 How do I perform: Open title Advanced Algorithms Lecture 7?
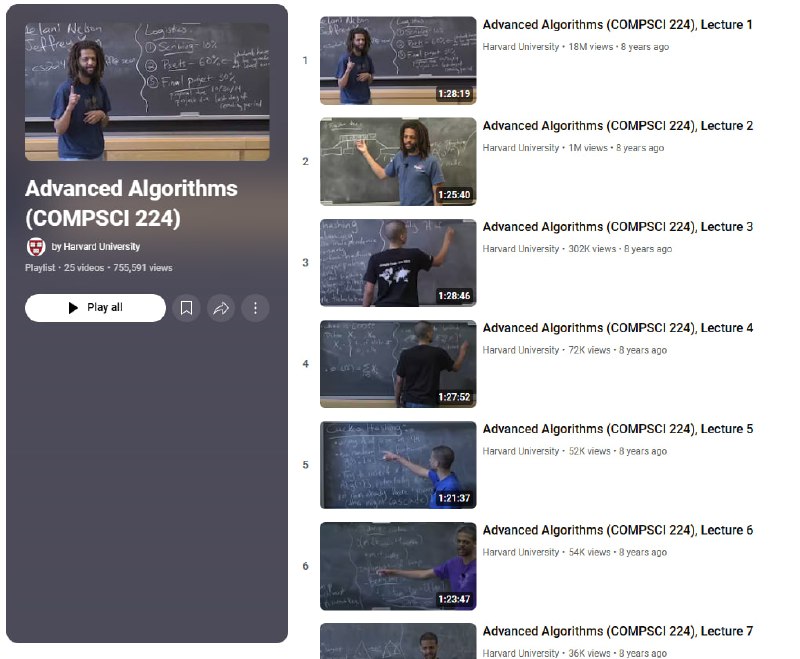pos(617,631)
